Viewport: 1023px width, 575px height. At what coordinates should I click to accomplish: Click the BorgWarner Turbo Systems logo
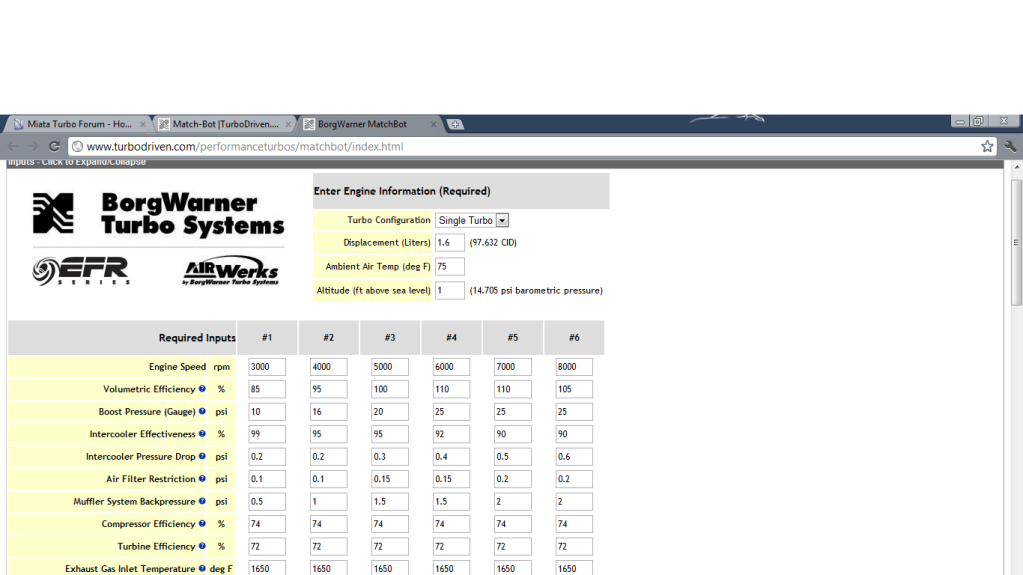point(159,213)
